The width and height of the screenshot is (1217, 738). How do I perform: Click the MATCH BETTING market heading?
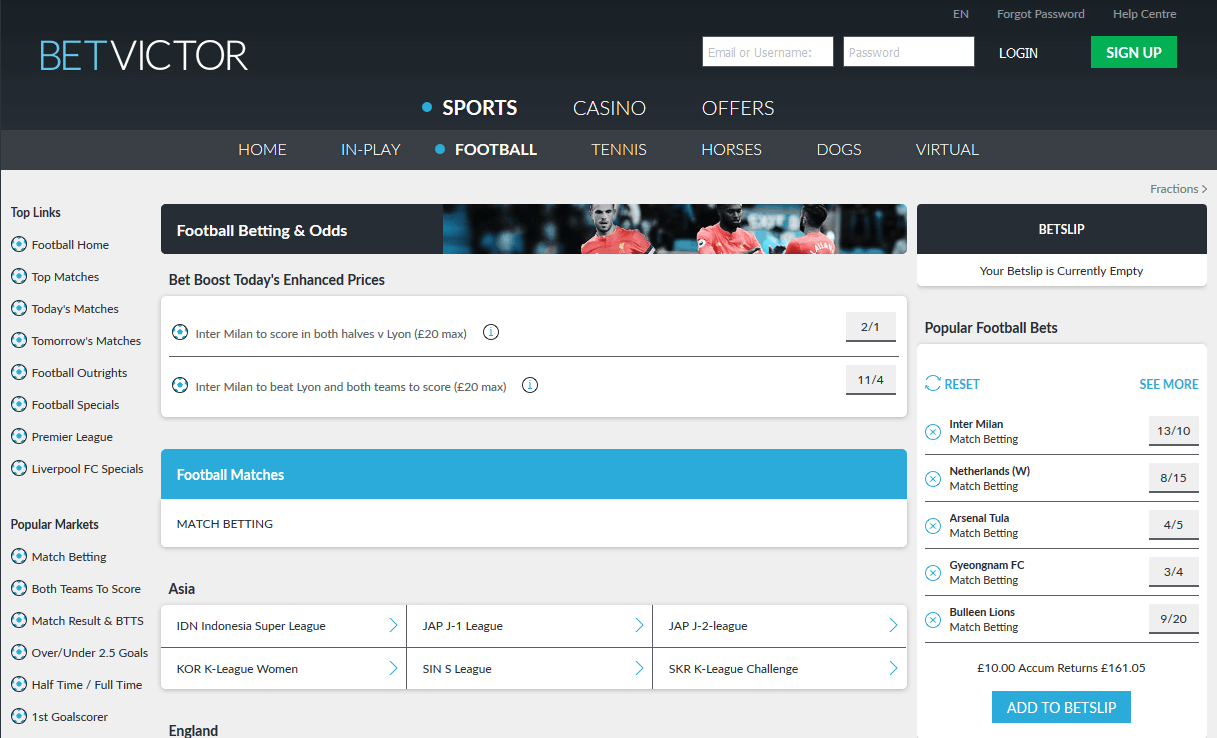(225, 523)
